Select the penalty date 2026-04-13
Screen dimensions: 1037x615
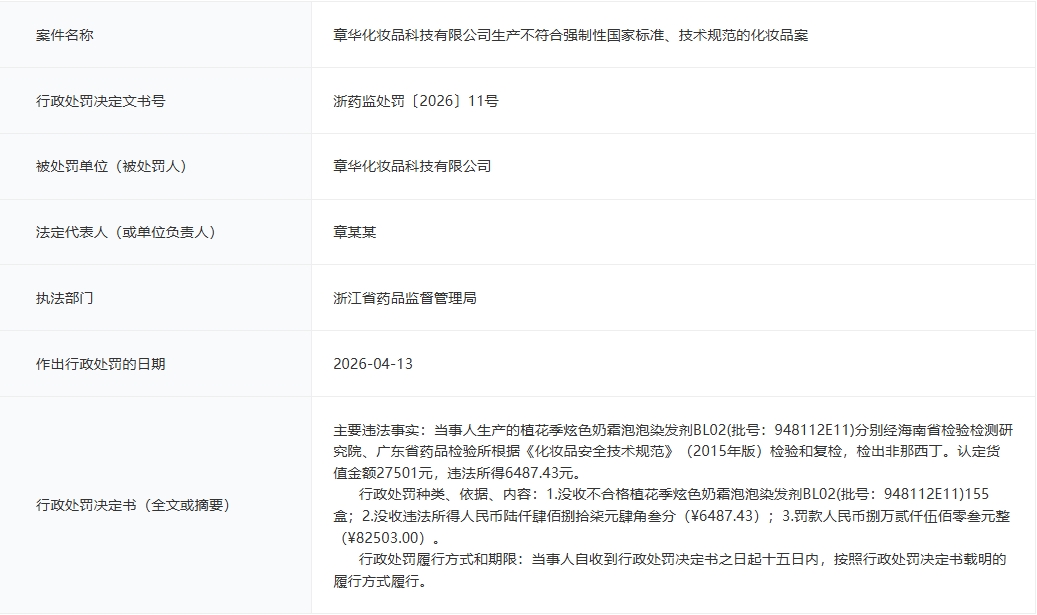coord(377,361)
